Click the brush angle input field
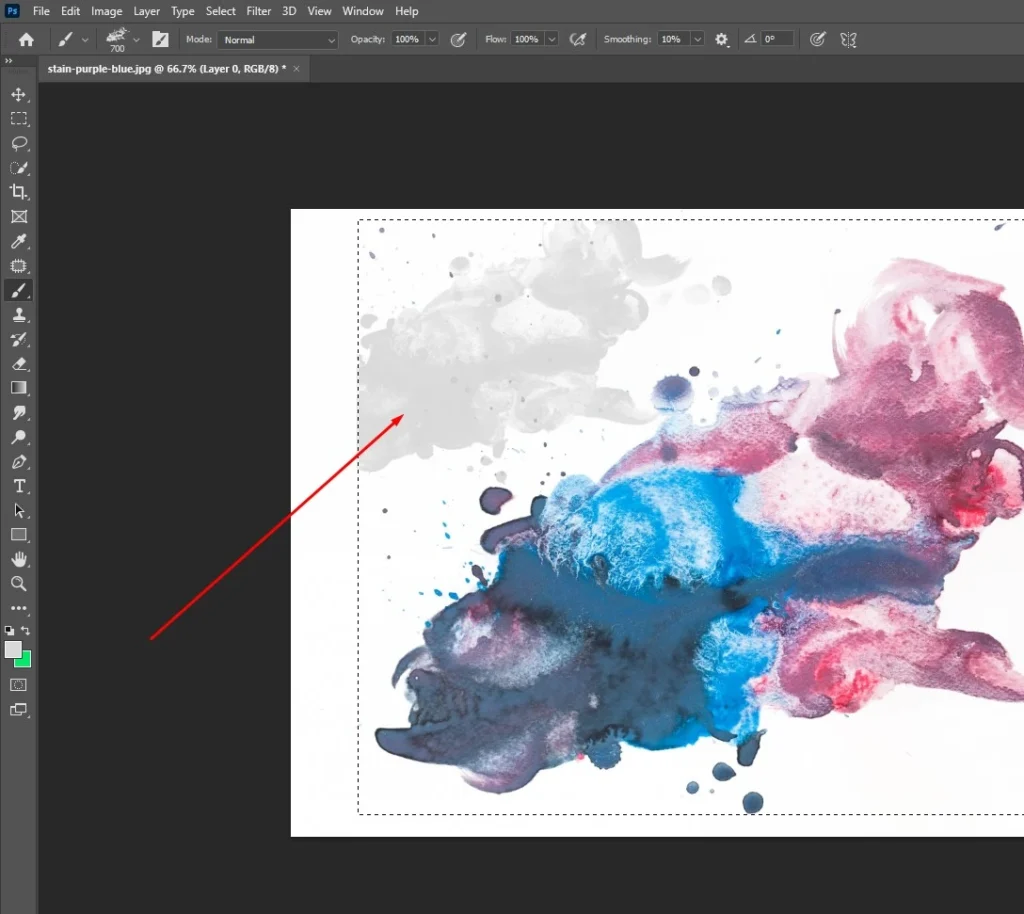 (x=777, y=39)
